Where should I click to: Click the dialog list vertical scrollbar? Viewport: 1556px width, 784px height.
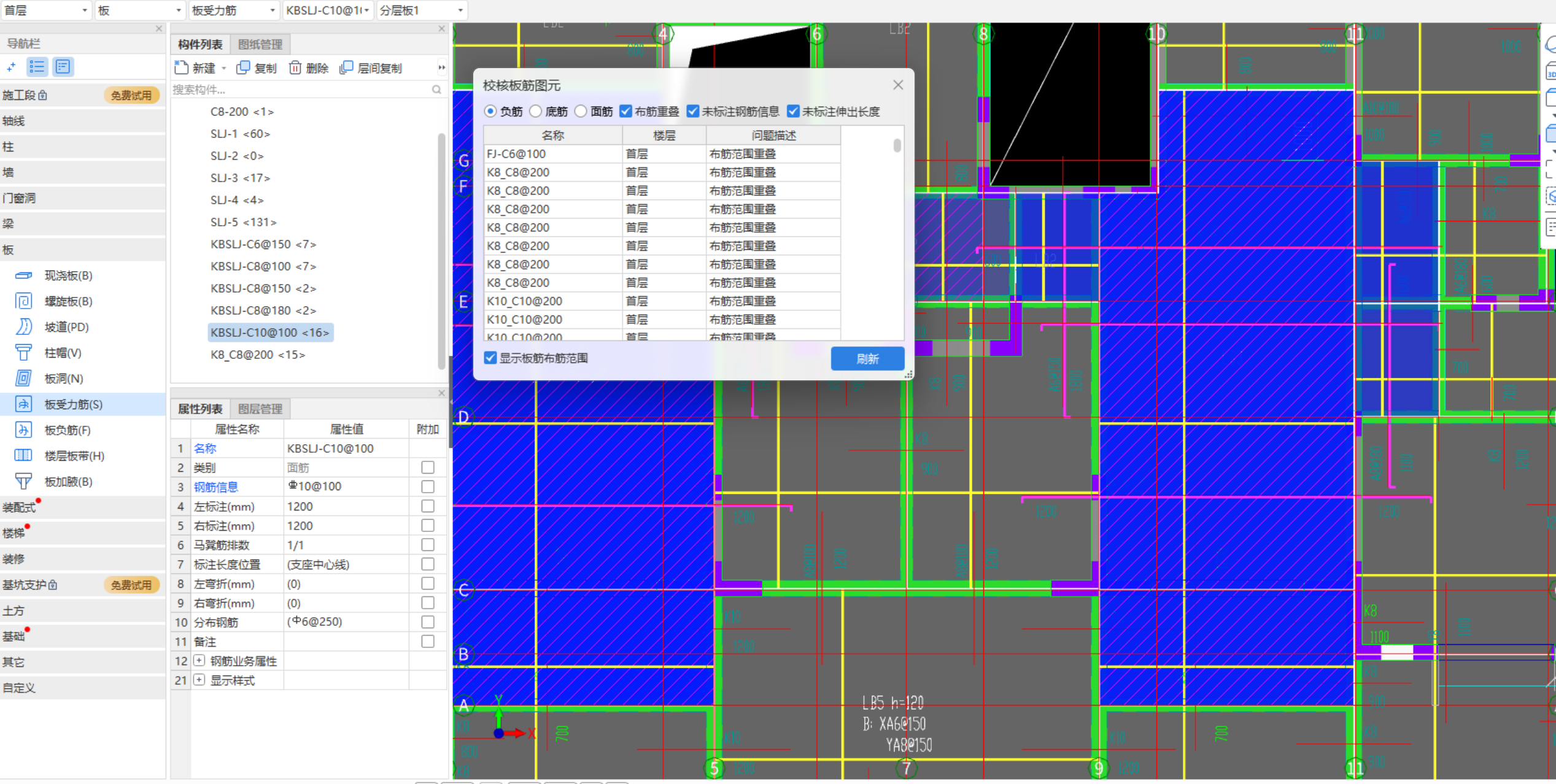point(897,145)
